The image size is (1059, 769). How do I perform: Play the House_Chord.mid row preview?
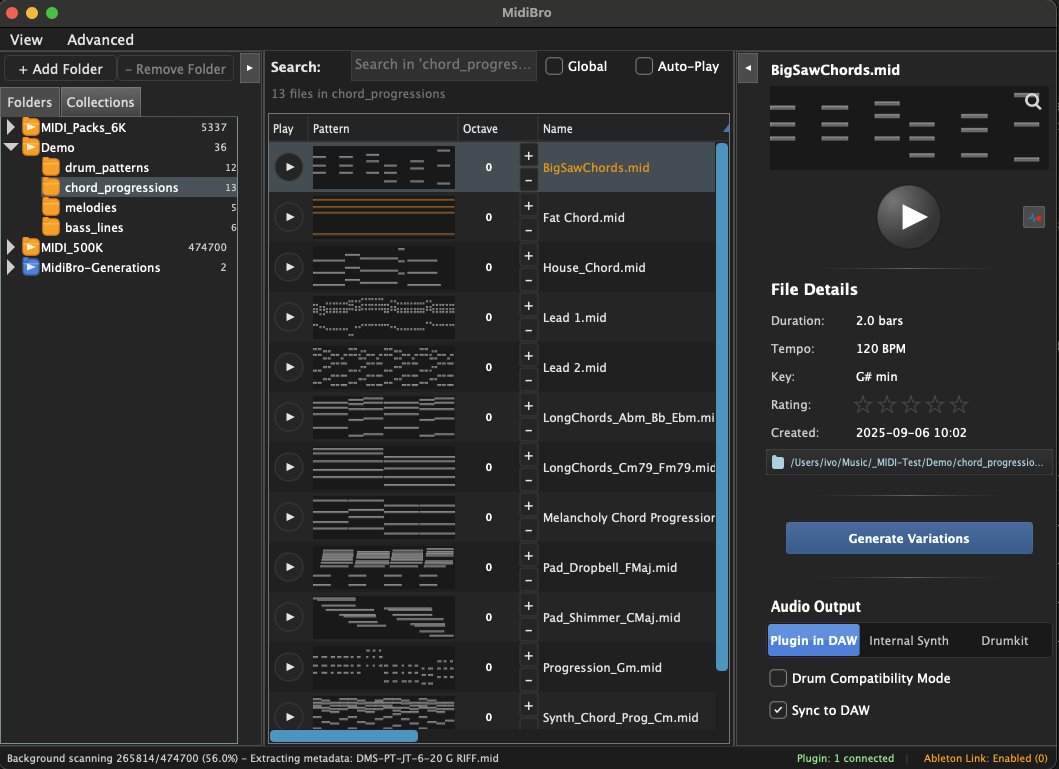[289, 267]
